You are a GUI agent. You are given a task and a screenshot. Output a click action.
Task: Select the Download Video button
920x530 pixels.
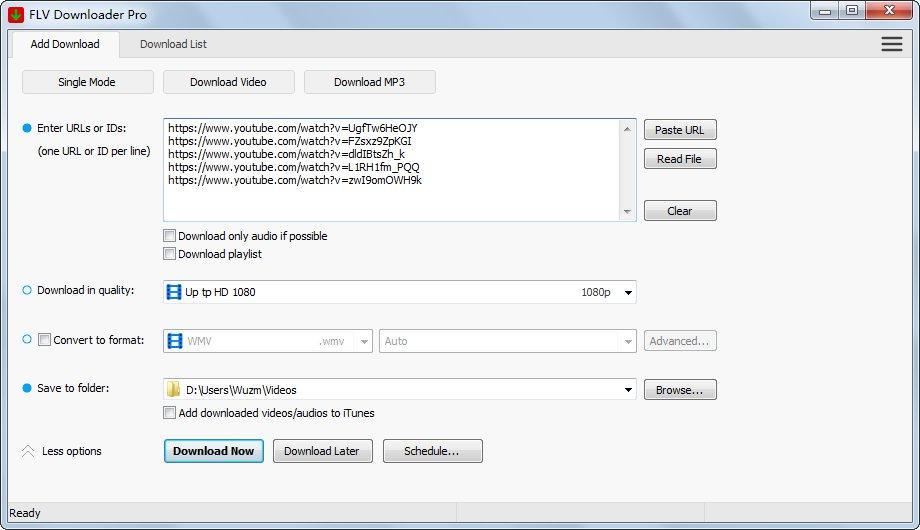[229, 82]
